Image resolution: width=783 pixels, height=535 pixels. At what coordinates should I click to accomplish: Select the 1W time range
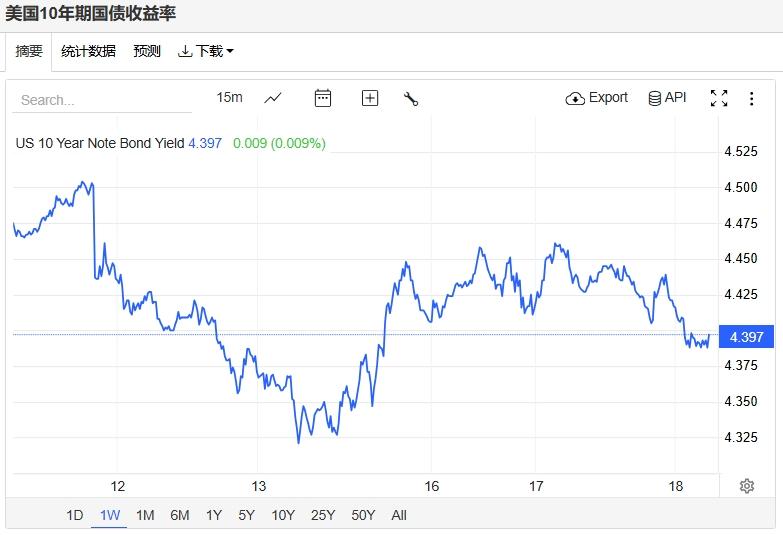[109, 515]
